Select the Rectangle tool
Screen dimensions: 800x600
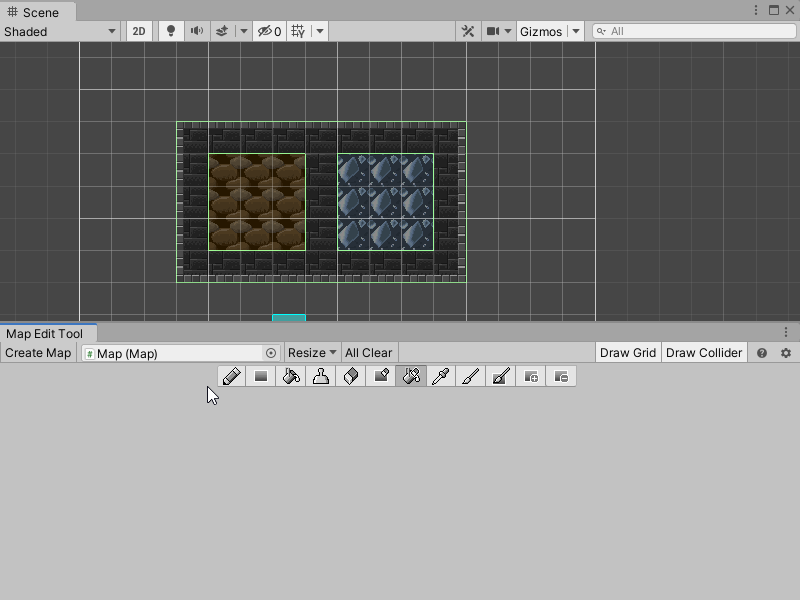tap(260, 377)
